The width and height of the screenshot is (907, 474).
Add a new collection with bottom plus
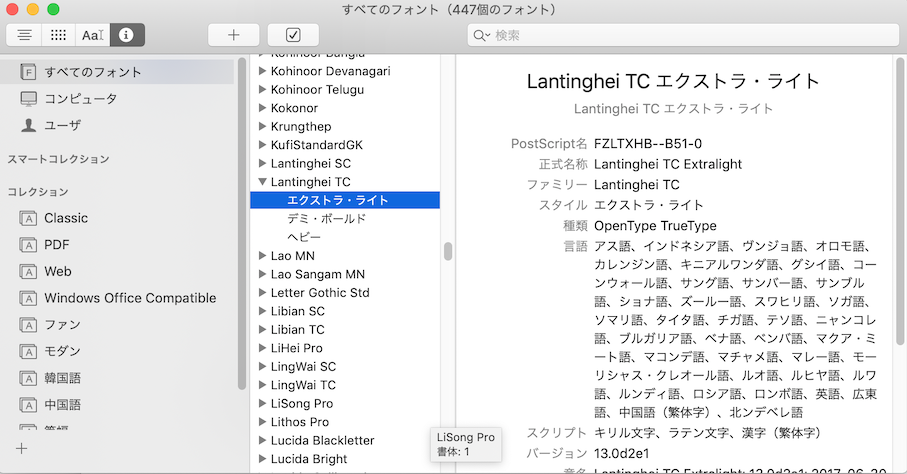[21, 449]
